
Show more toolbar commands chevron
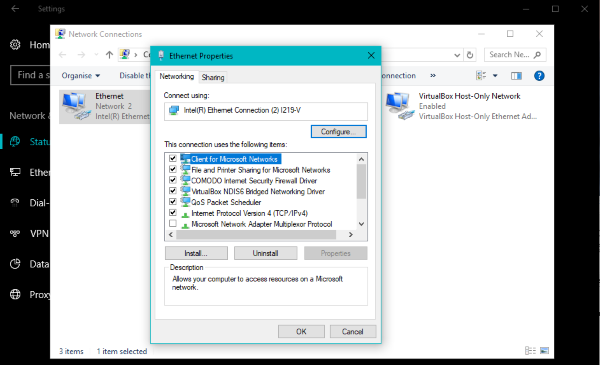coord(433,76)
